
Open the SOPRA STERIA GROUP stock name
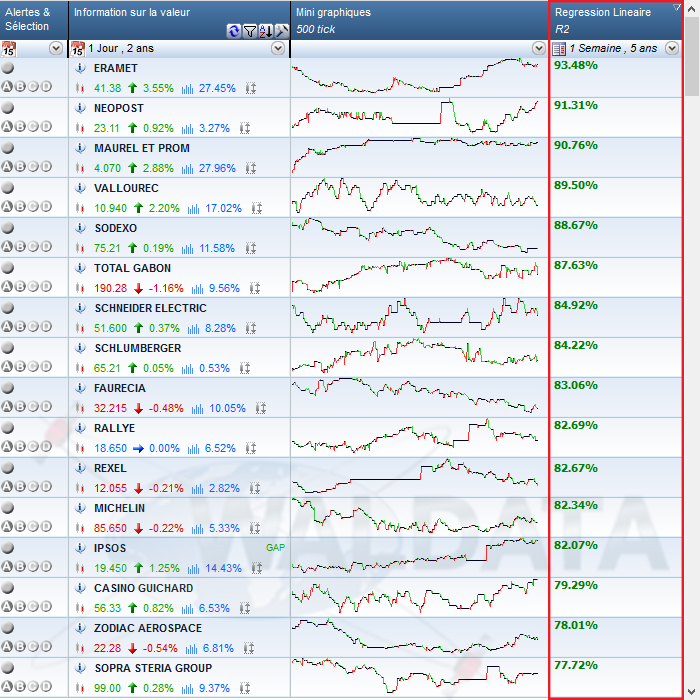pos(153,668)
